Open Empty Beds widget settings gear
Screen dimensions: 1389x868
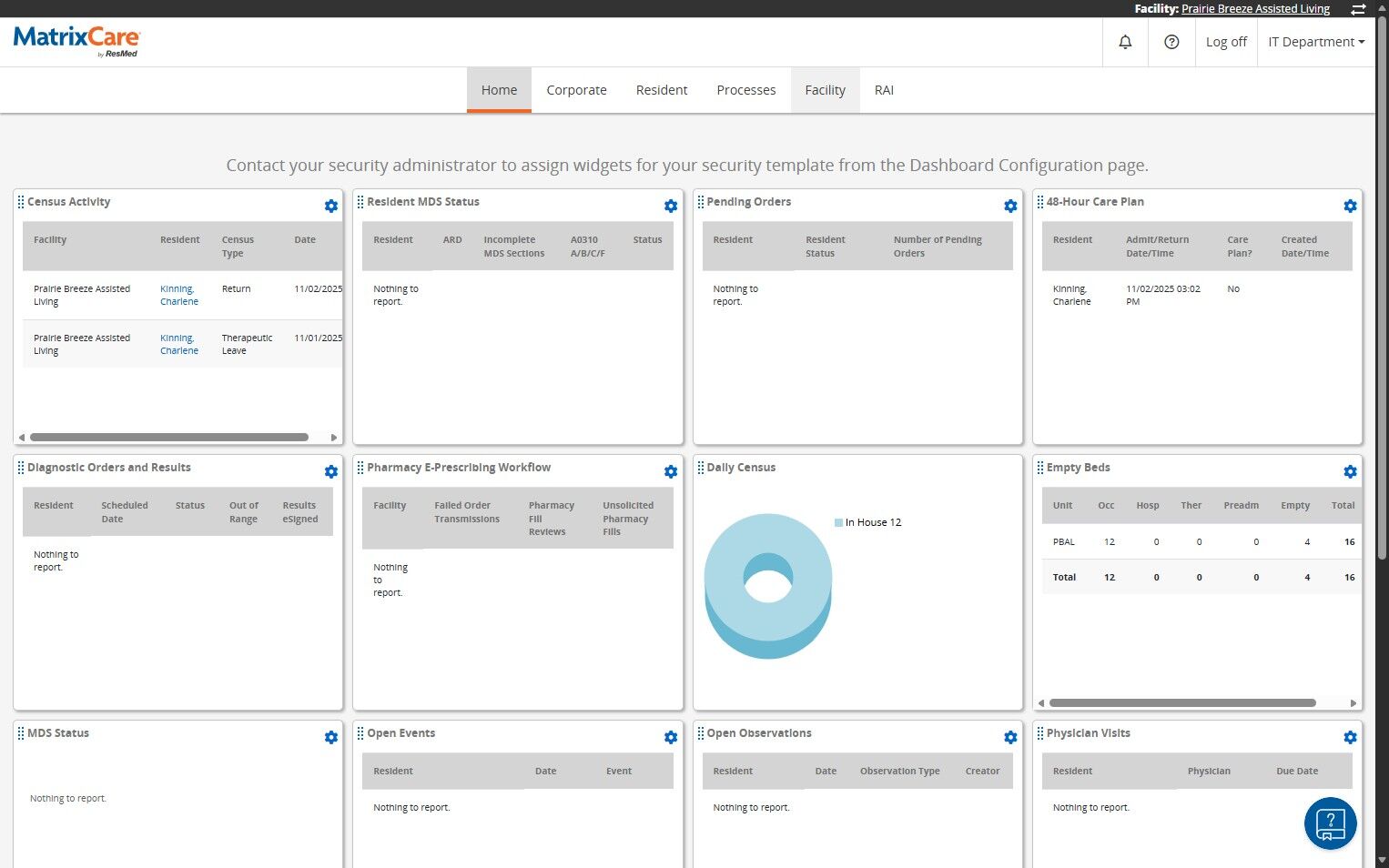tap(1350, 471)
